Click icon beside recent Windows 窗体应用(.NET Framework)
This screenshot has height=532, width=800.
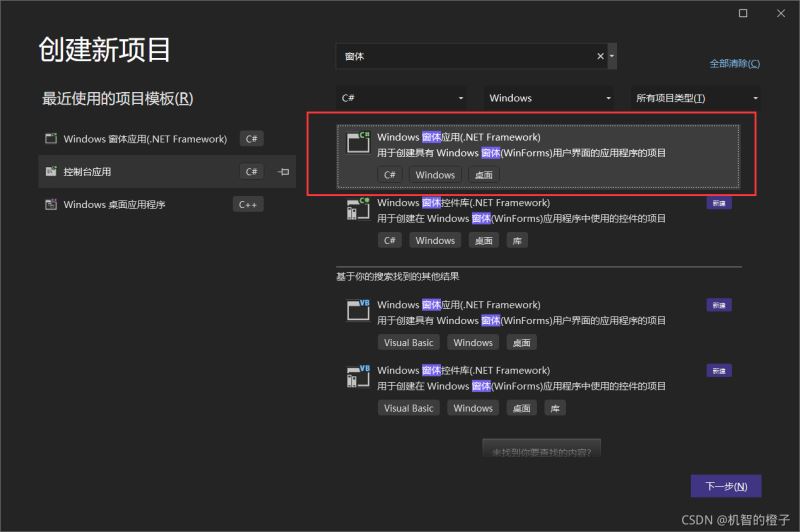pos(51,139)
